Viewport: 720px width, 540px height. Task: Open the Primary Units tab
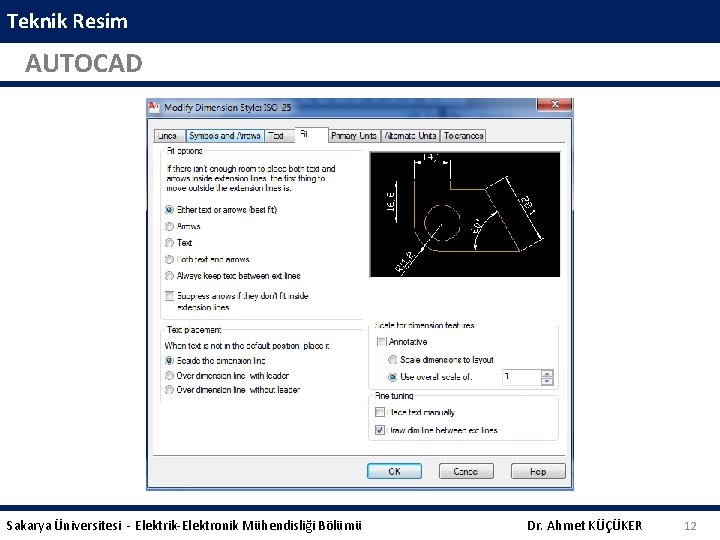point(354,136)
